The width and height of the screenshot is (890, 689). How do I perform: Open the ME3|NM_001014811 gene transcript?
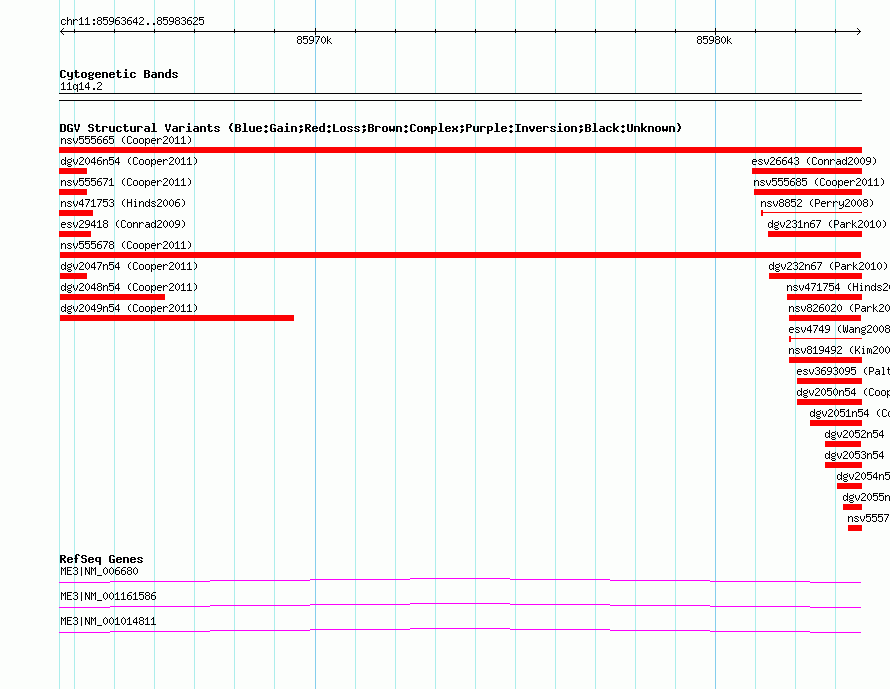point(108,621)
